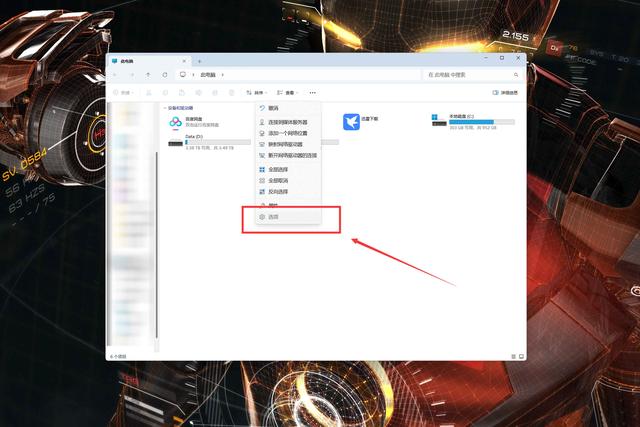This screenshot has width=640, height=427.
Task: Choose 全部取消 (Select none) menu item
Action: tap(288, 180)
